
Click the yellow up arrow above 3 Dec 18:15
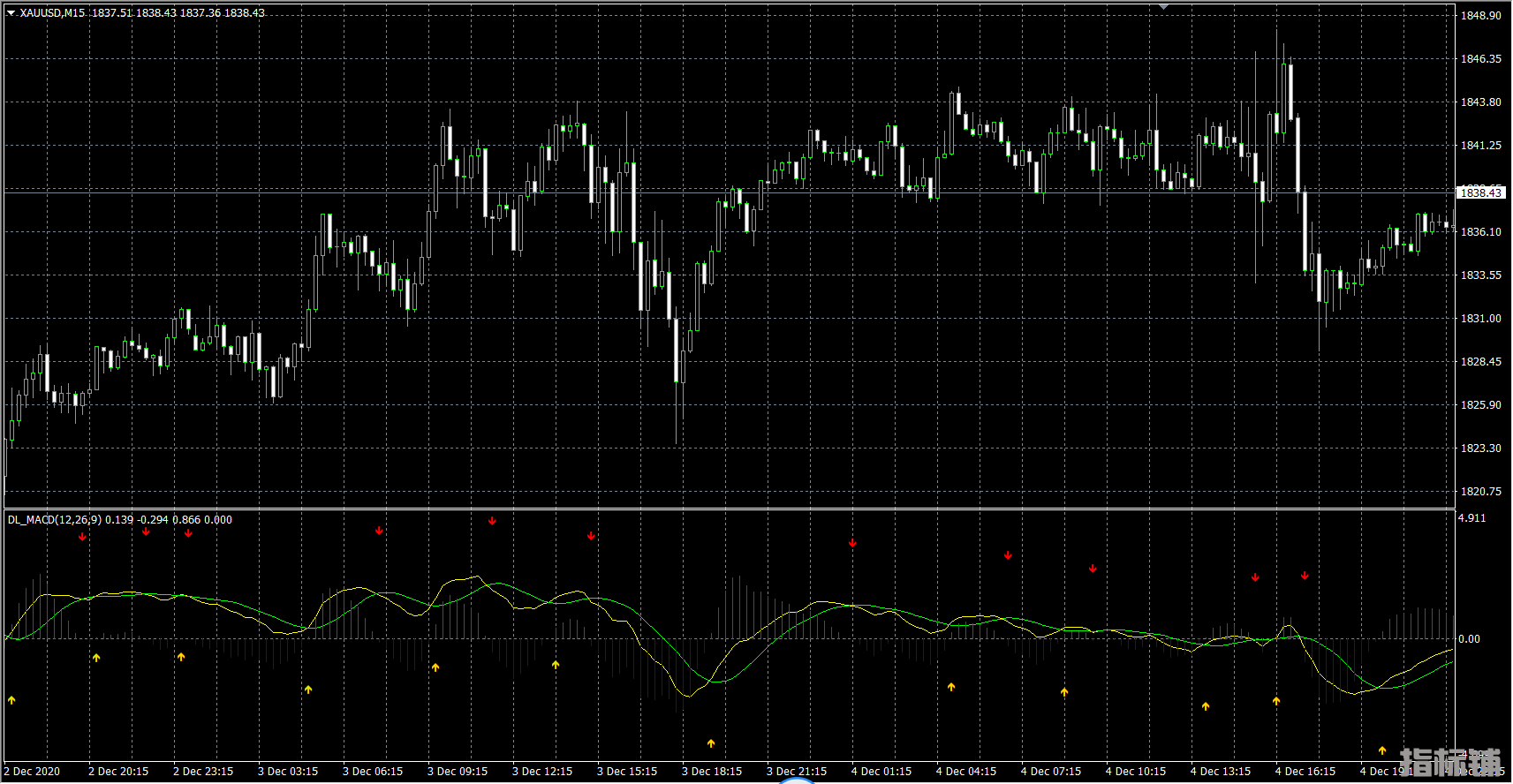[711, 743]
